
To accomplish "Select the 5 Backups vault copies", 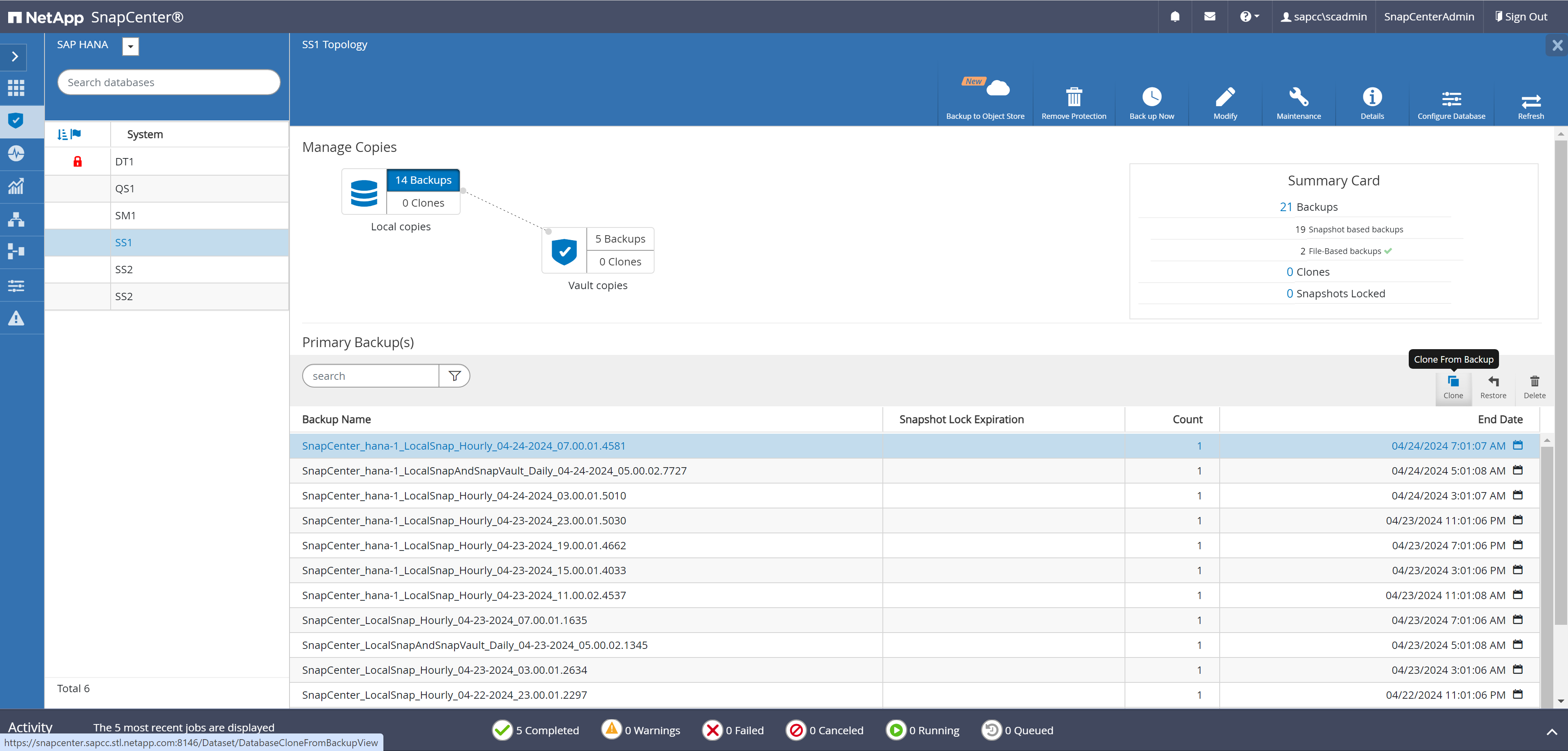I will click(x=620, y=239).
